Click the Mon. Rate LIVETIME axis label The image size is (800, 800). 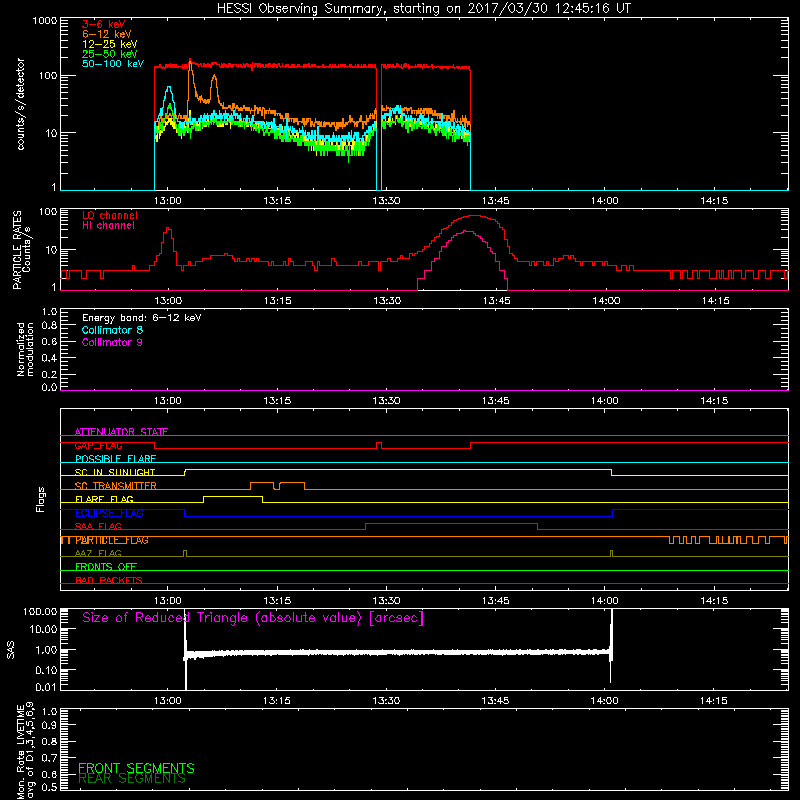pos(26,750)
